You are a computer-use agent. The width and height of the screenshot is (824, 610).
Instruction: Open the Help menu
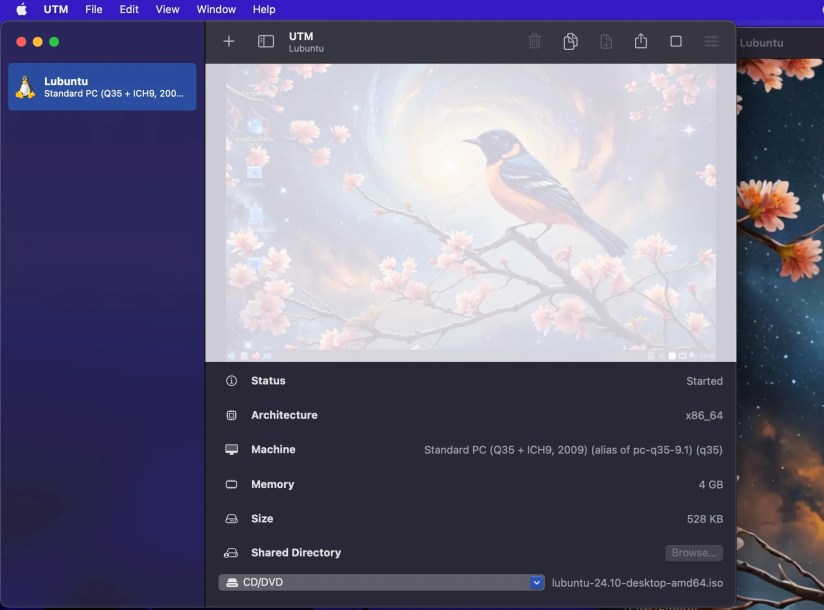coord(264,9)
